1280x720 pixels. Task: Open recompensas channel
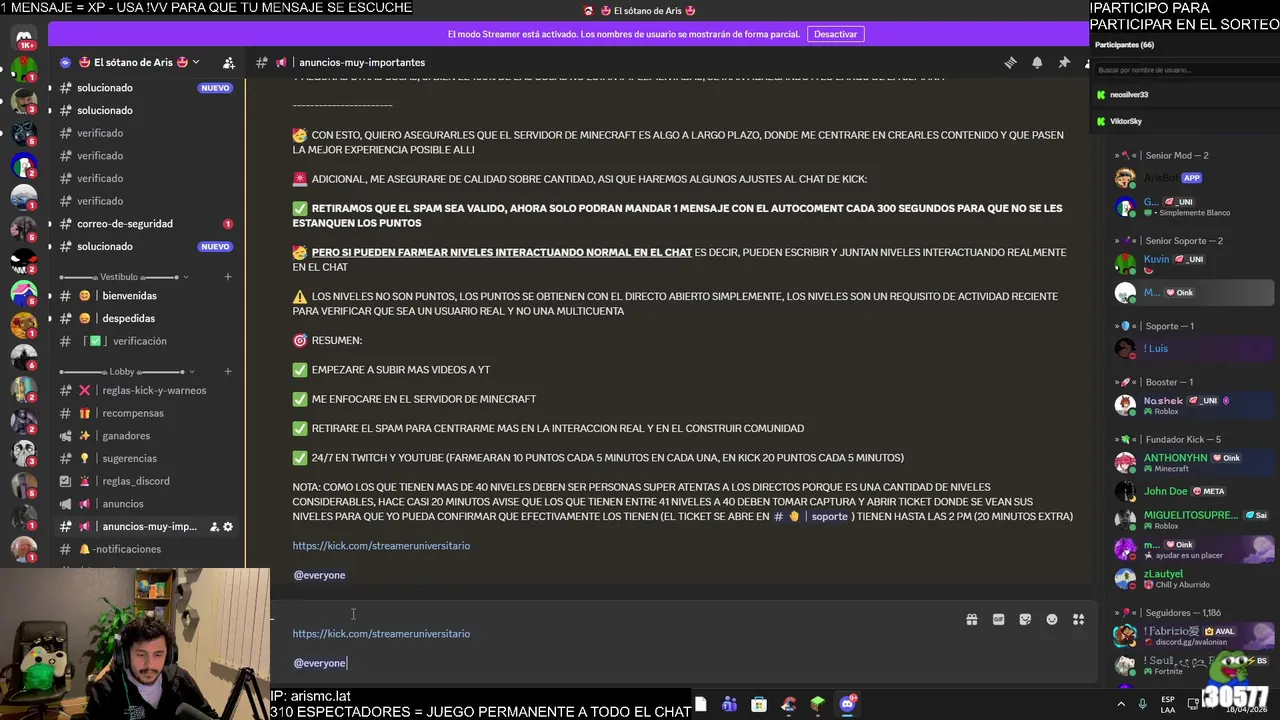(146, 413)
